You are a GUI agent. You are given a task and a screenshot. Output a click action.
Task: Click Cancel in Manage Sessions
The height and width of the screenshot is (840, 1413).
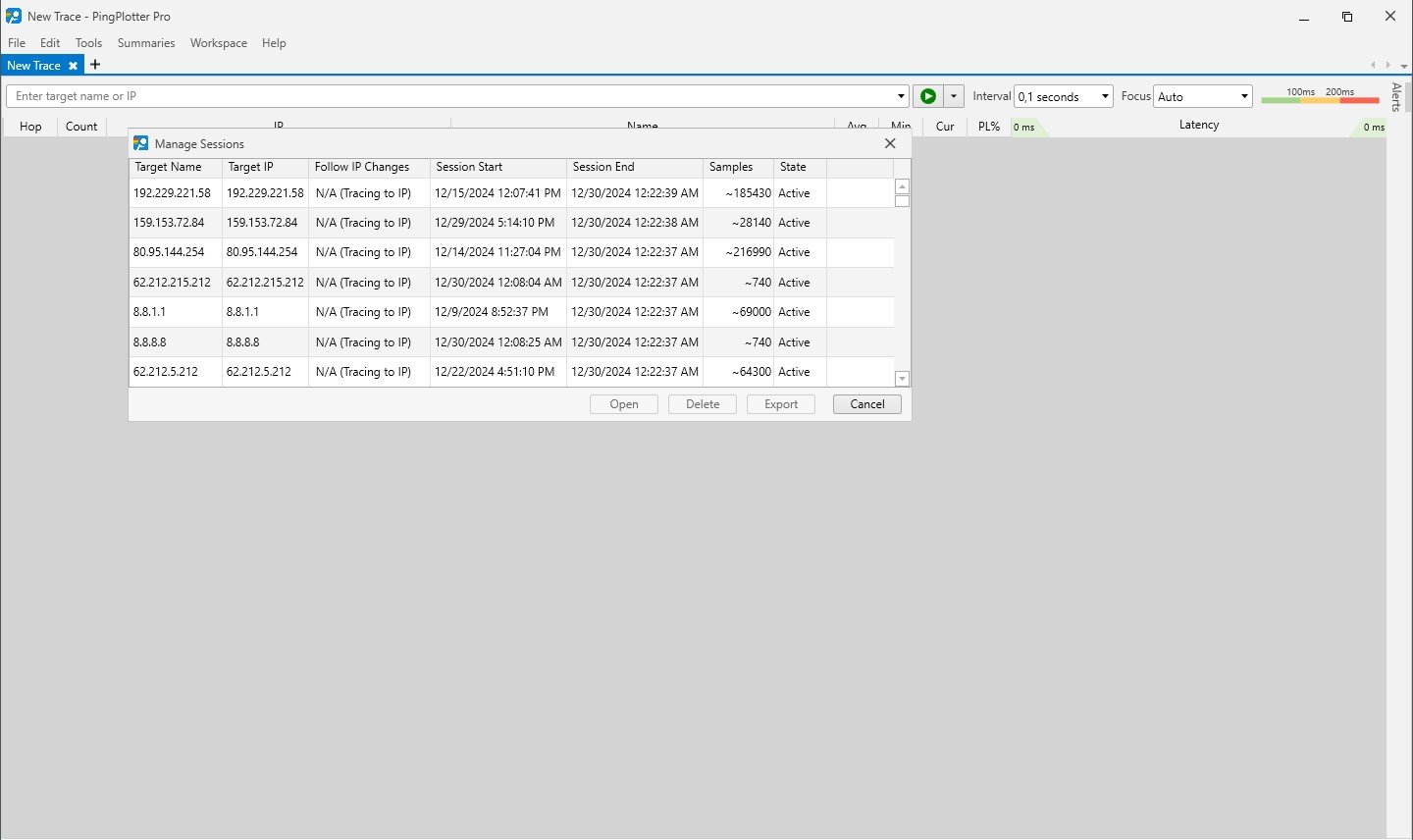(x=866, y=404)
